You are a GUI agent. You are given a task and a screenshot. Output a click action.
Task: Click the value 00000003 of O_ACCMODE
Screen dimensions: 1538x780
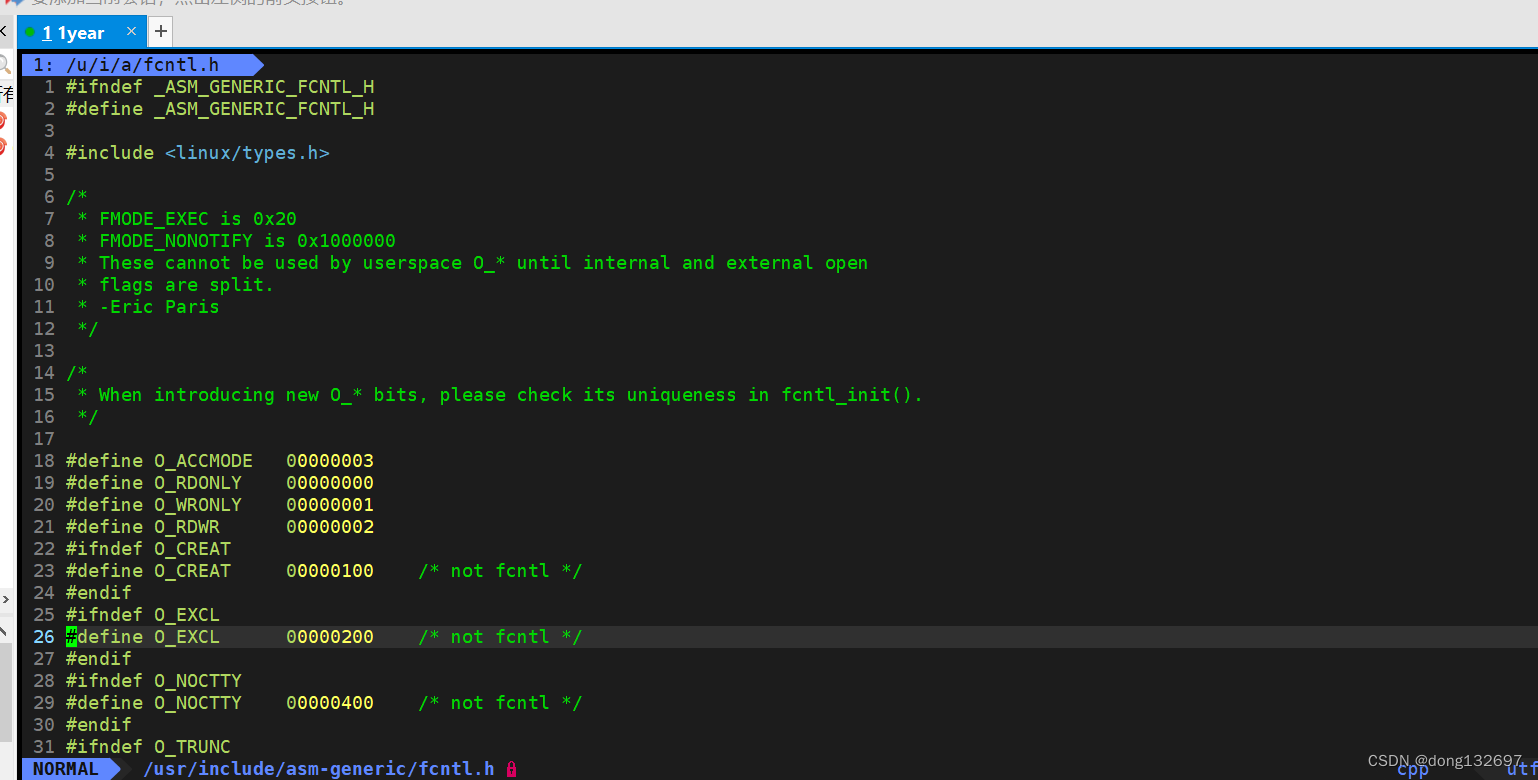click(330, 461)
